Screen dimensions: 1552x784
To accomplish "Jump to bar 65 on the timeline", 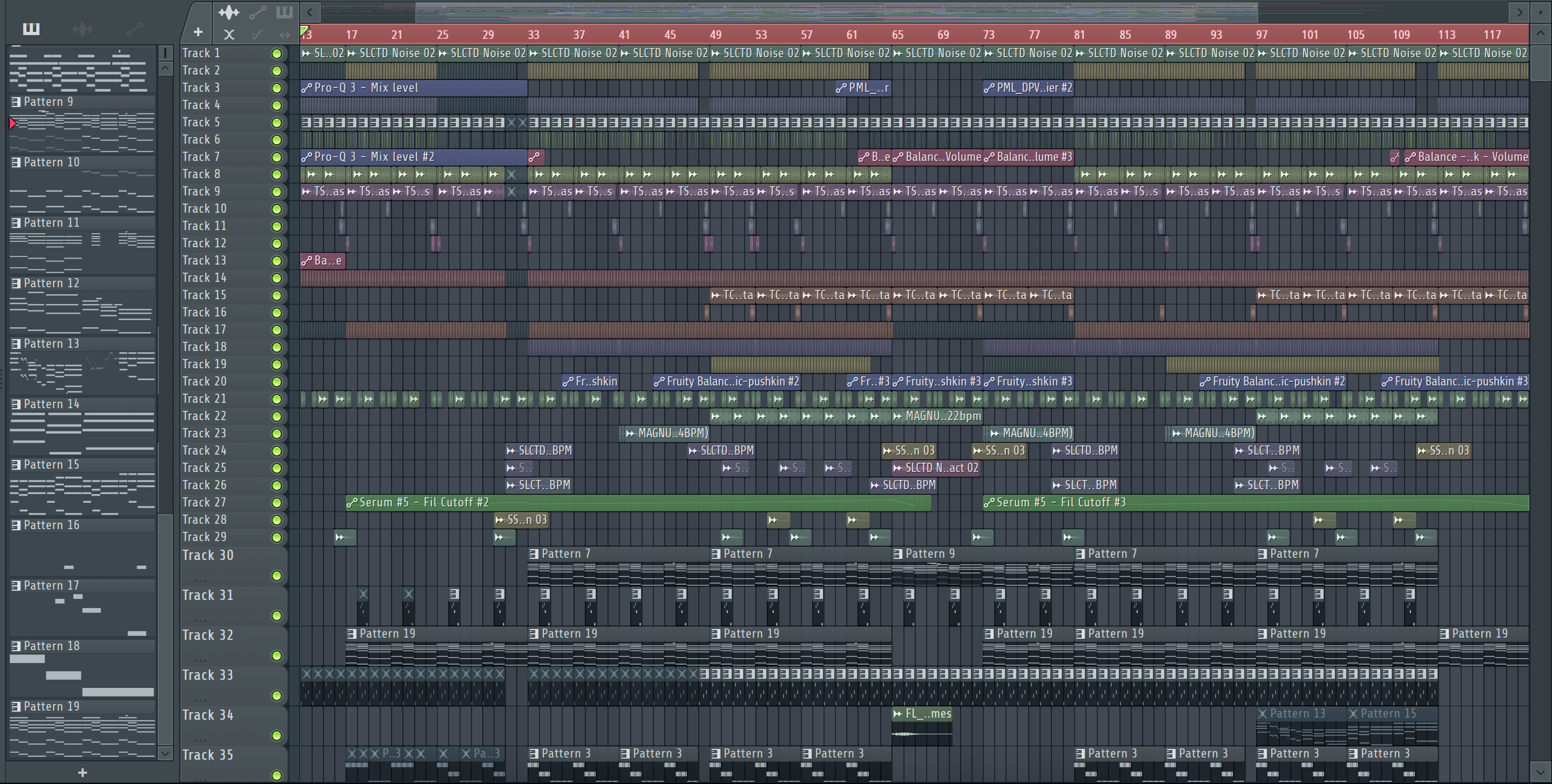I will pyautogui.click(x=898, y=35).
